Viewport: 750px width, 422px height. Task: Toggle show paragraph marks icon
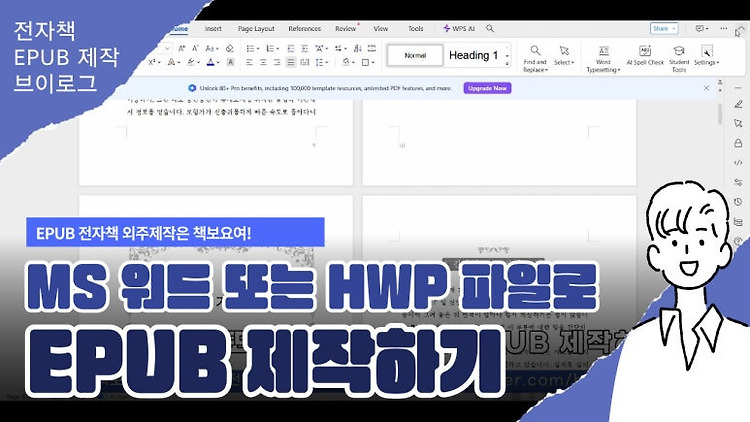(341, 49)
